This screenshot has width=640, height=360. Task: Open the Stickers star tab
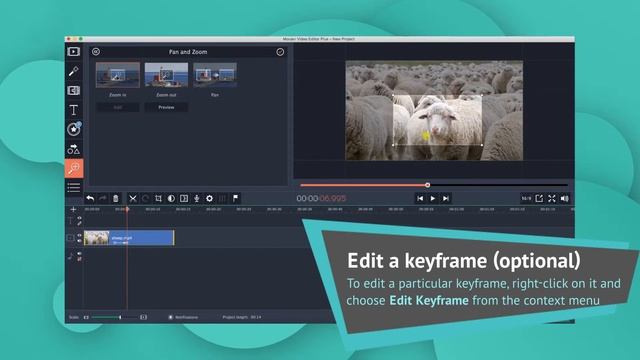click(x=74, y=129)
